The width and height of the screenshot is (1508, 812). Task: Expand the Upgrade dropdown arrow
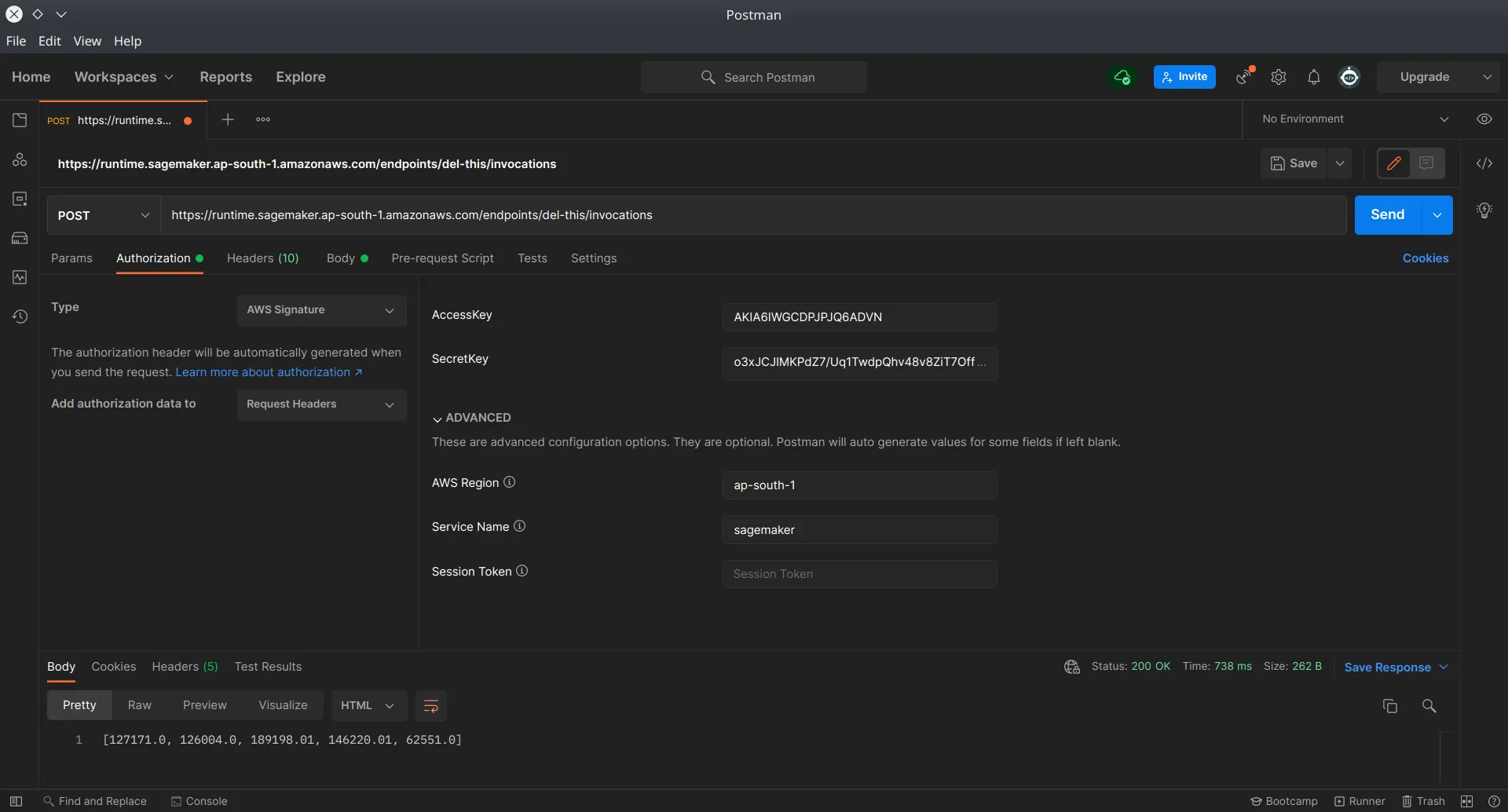[x=1487, y=77]
